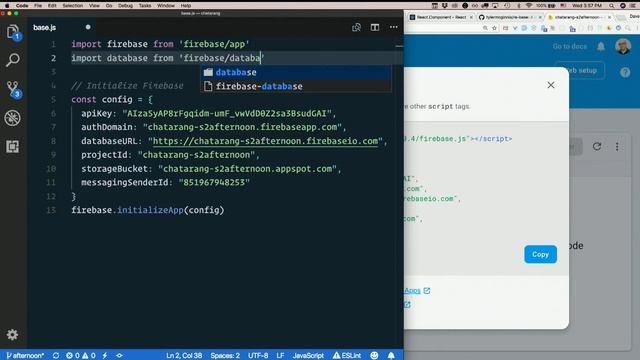This screenshot has width=640, height=360.
Task: Click the Firebase help question mark icon
Action: pyautogui.click(x=625, y=72)
